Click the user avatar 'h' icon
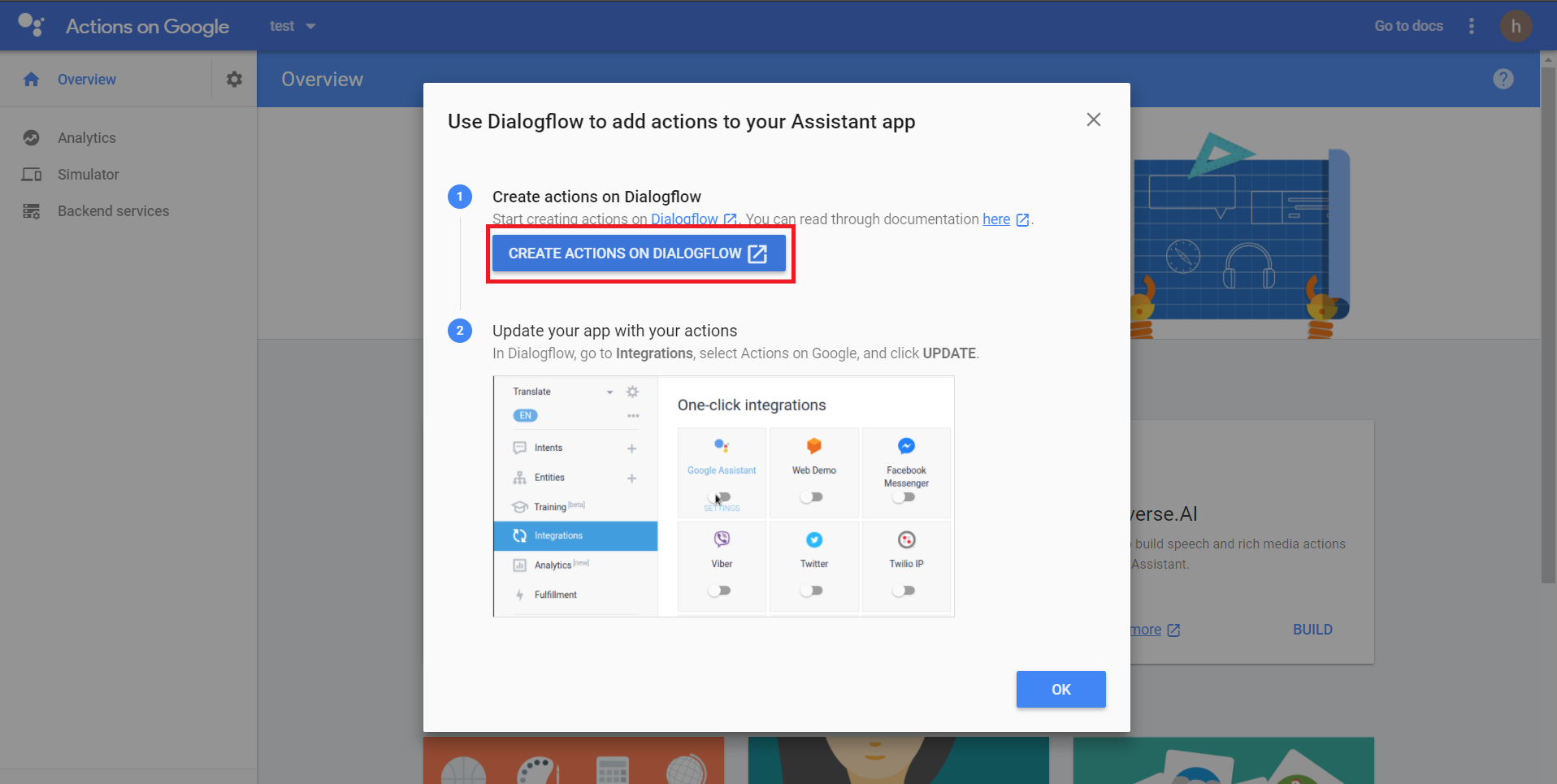Viewport: 1557px width, 784px height. [1515, 26]
